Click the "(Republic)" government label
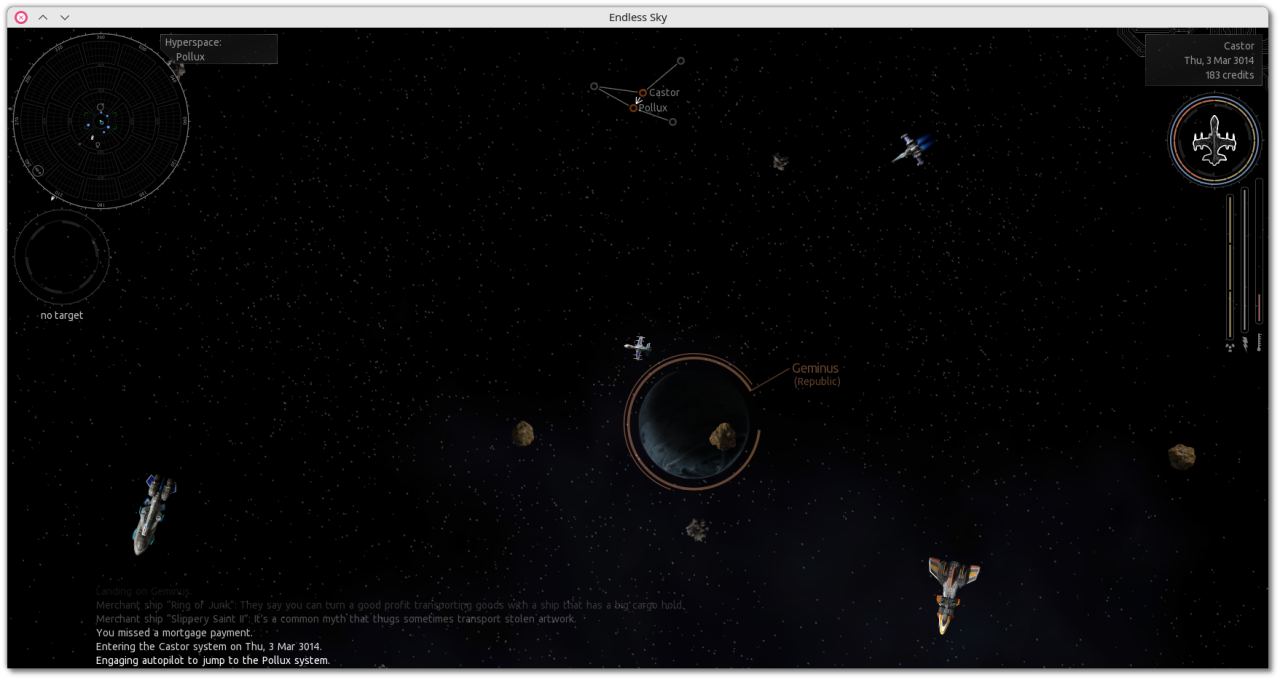1280x680 pixels. (817, 382)
